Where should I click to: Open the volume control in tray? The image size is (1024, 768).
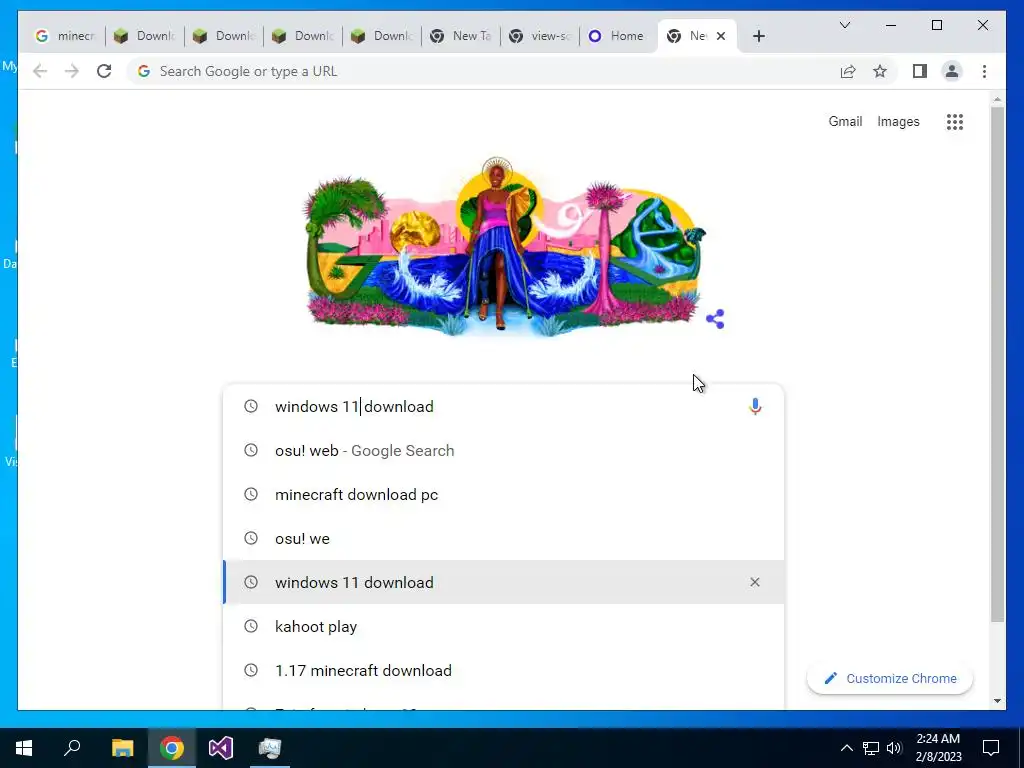894,748
